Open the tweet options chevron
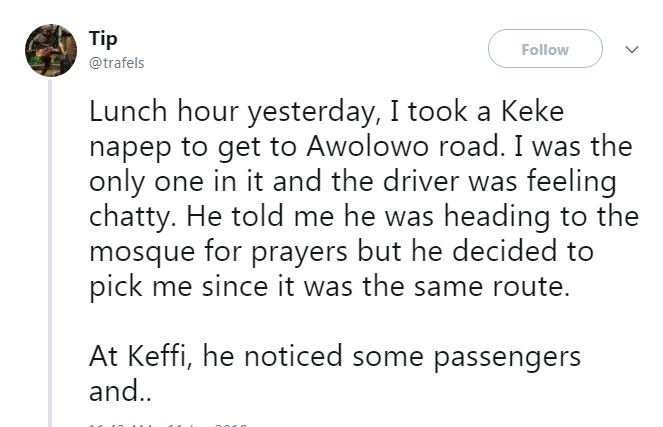The image size is (663, 427). (631, 48)
